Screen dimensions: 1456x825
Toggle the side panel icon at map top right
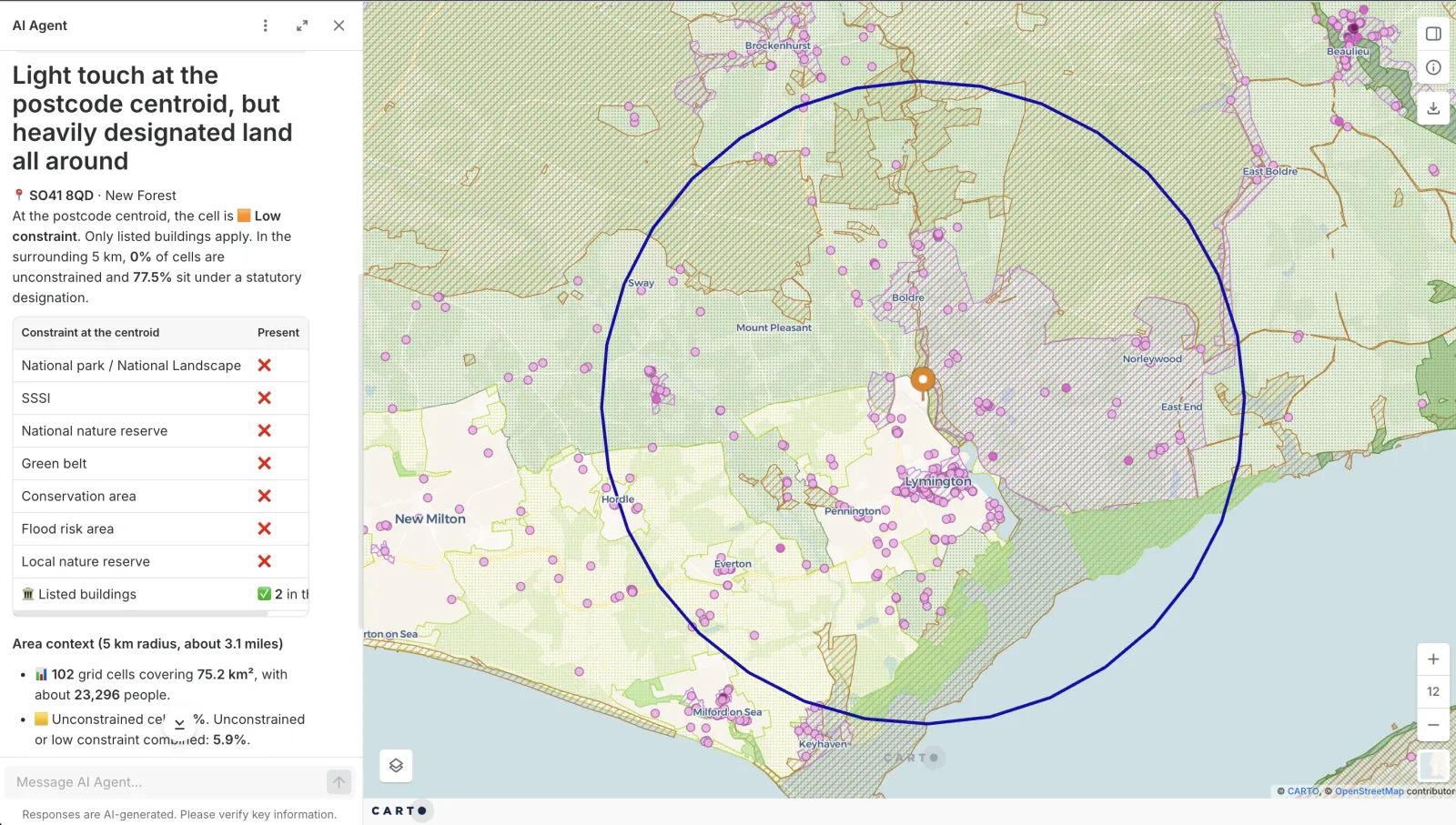coord(1433,34)
